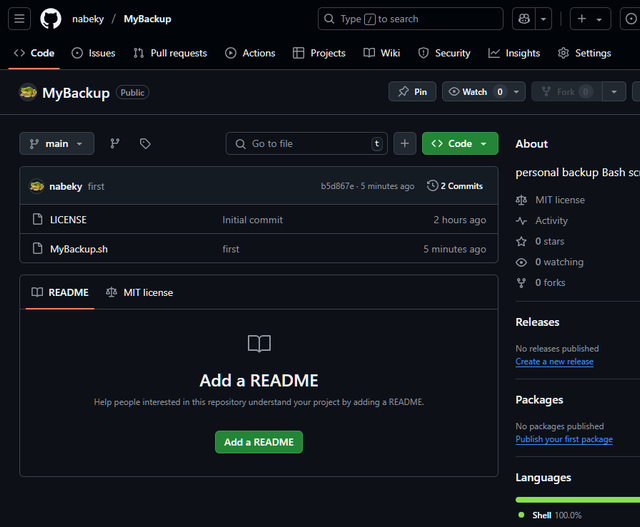View tags via the tag icon

145,144
